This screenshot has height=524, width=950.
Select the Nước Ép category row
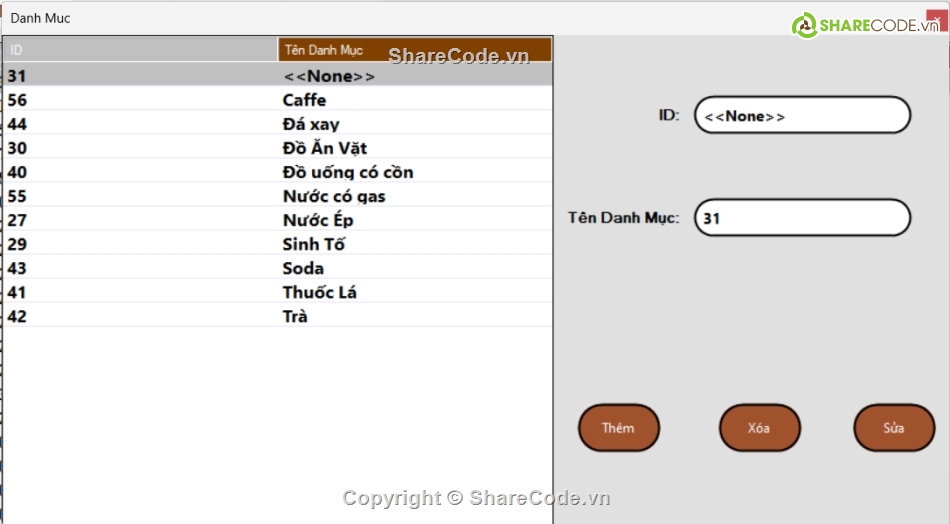coord(277,220)
